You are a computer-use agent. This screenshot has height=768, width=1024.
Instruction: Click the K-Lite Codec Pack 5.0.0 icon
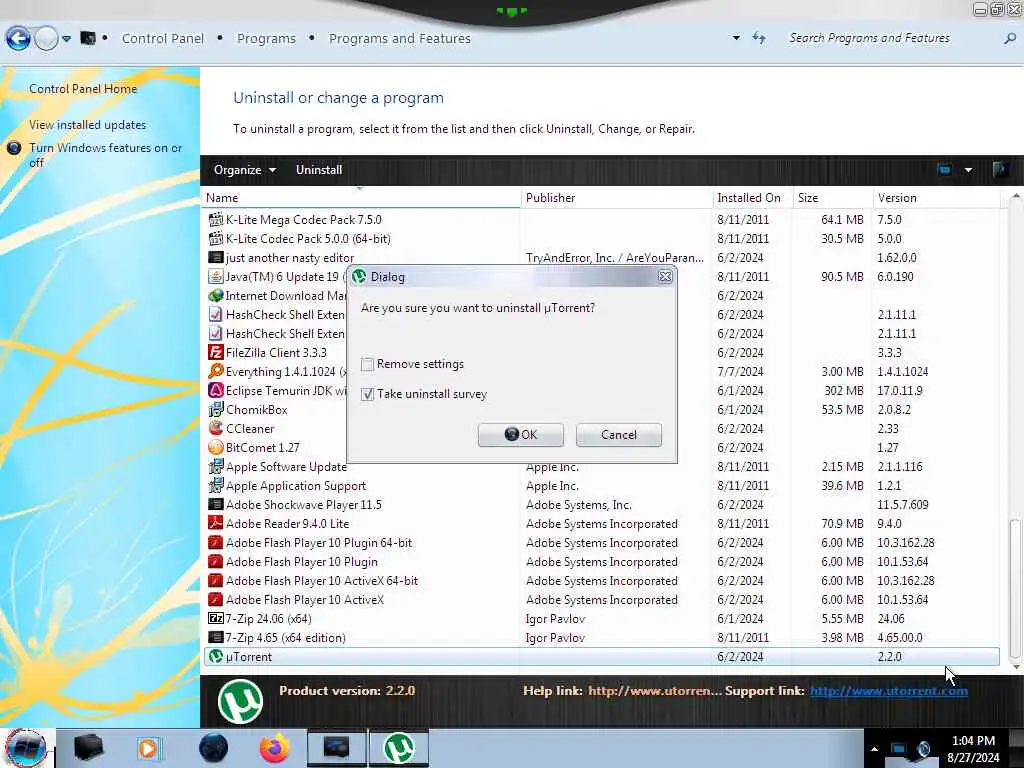tap(216, 238)
